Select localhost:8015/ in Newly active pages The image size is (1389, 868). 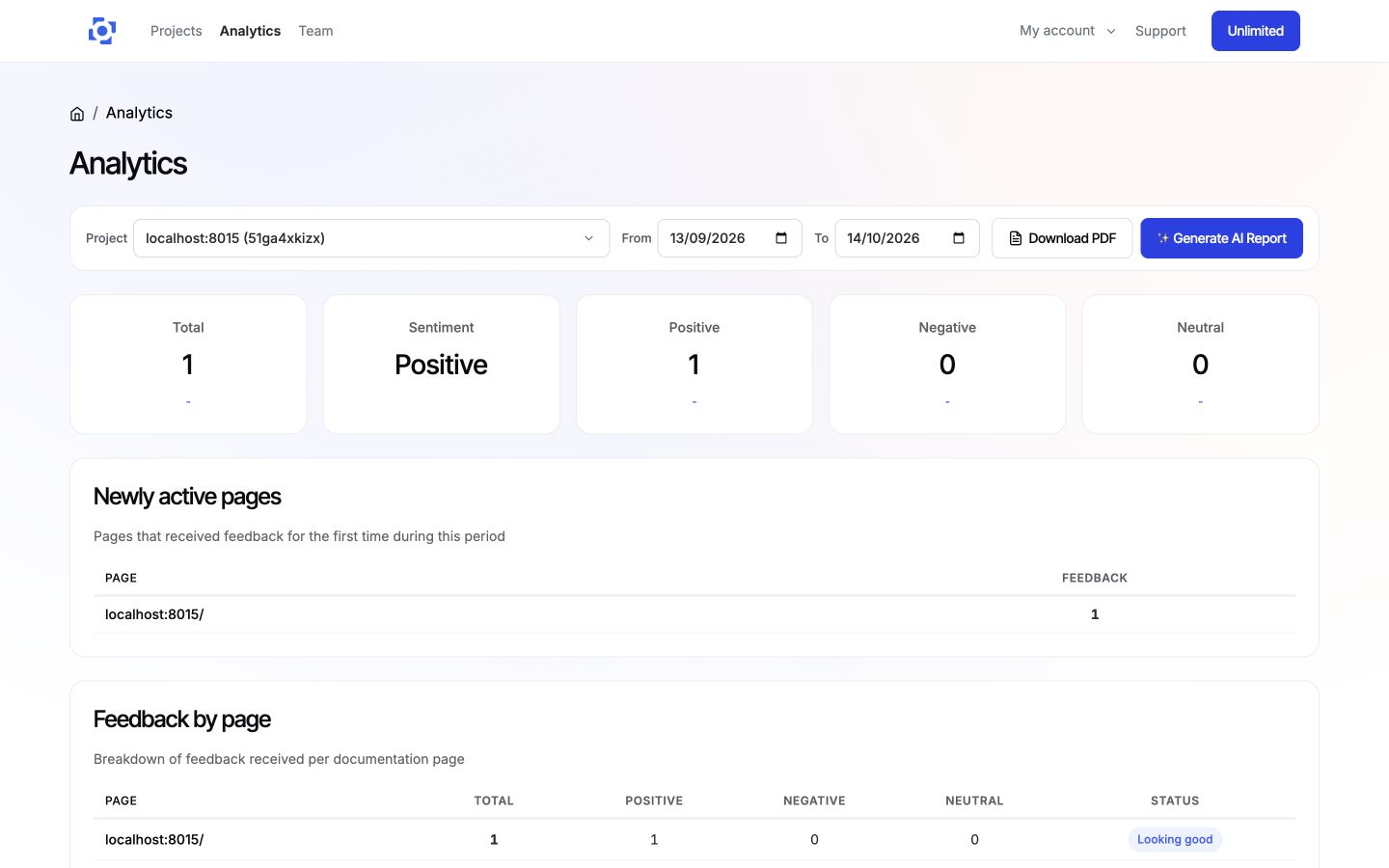tap(154, 614)
